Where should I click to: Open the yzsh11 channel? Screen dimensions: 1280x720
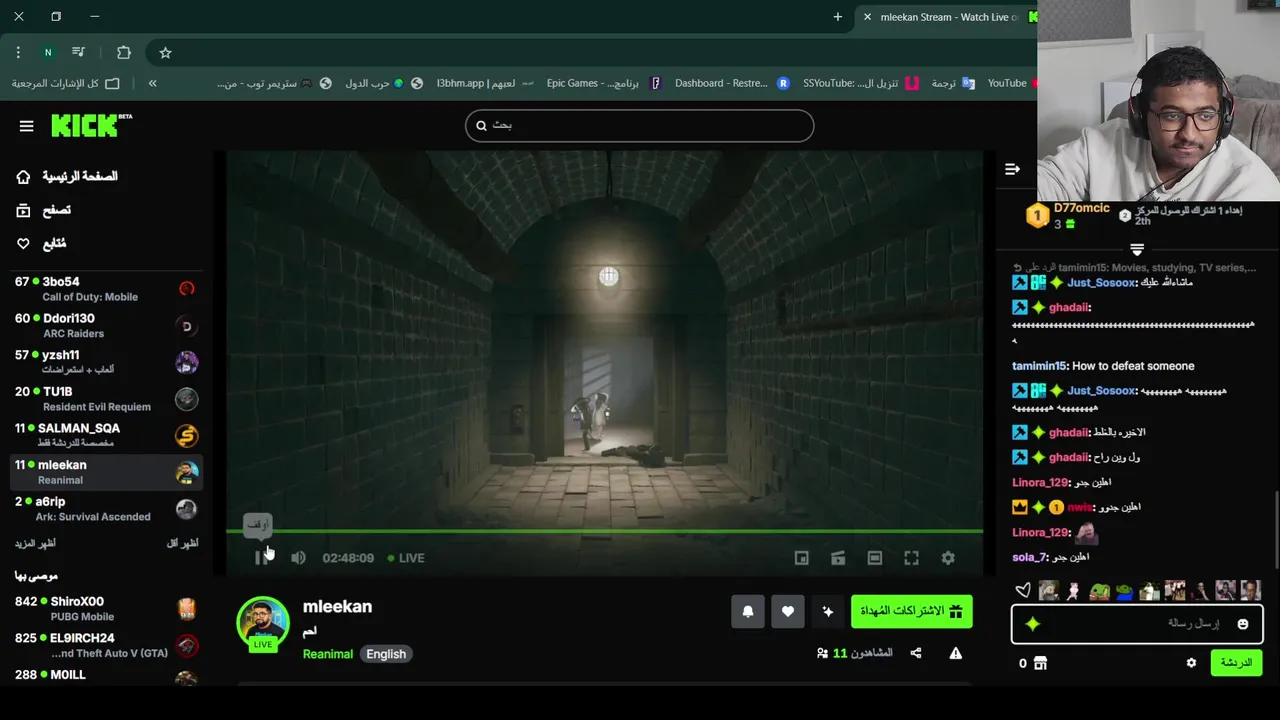[x=106, y=362]
